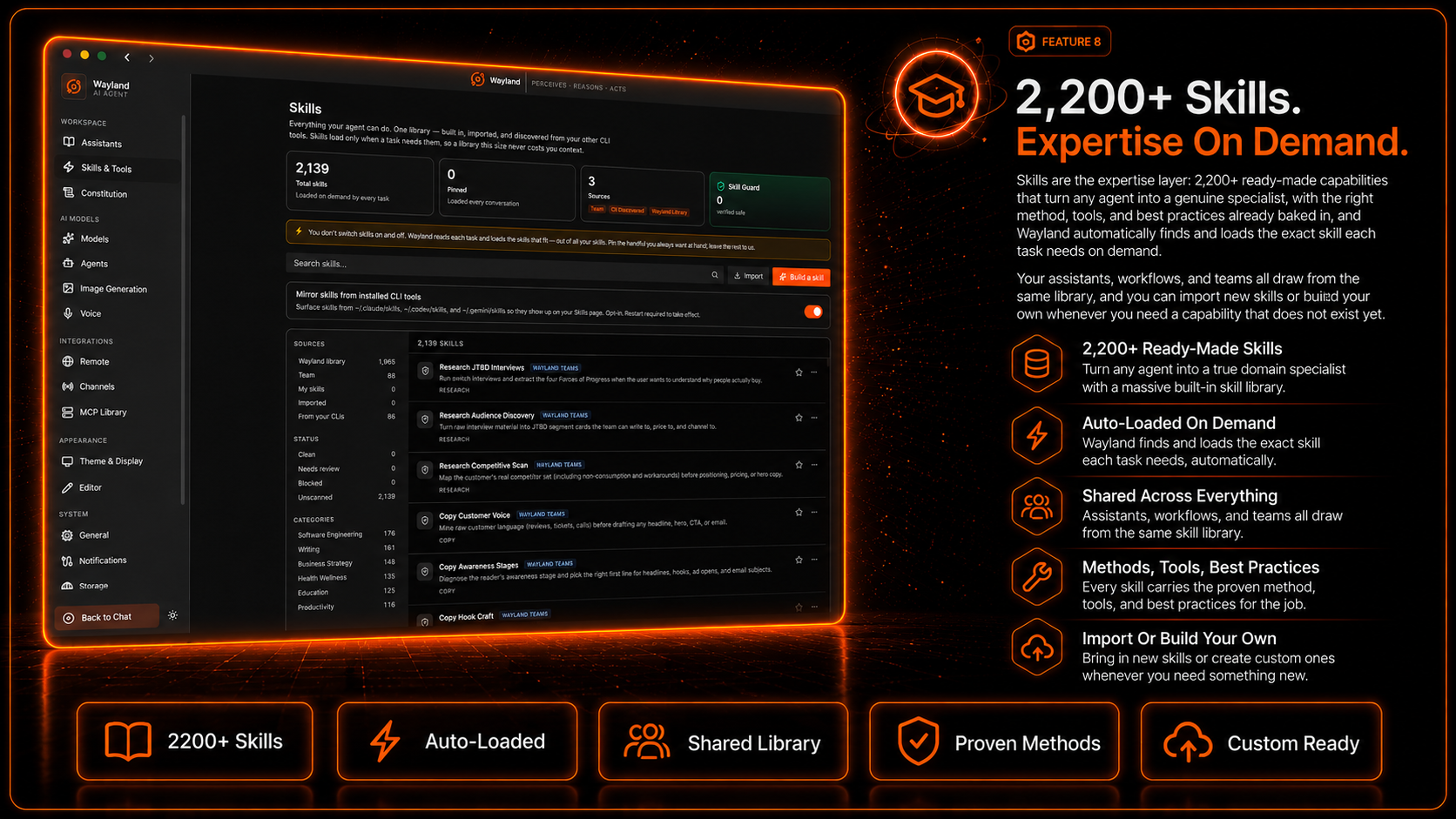
Task: Star the Copy Awareness Stages skill
Action: [799, 560]
